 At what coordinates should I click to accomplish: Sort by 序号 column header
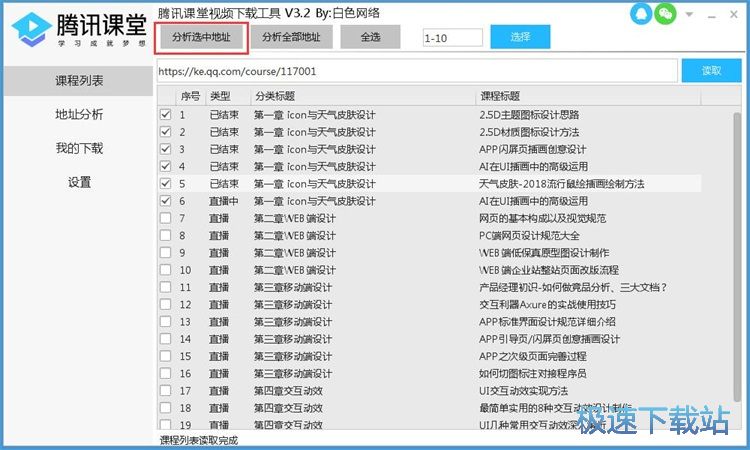coord(190,96)
